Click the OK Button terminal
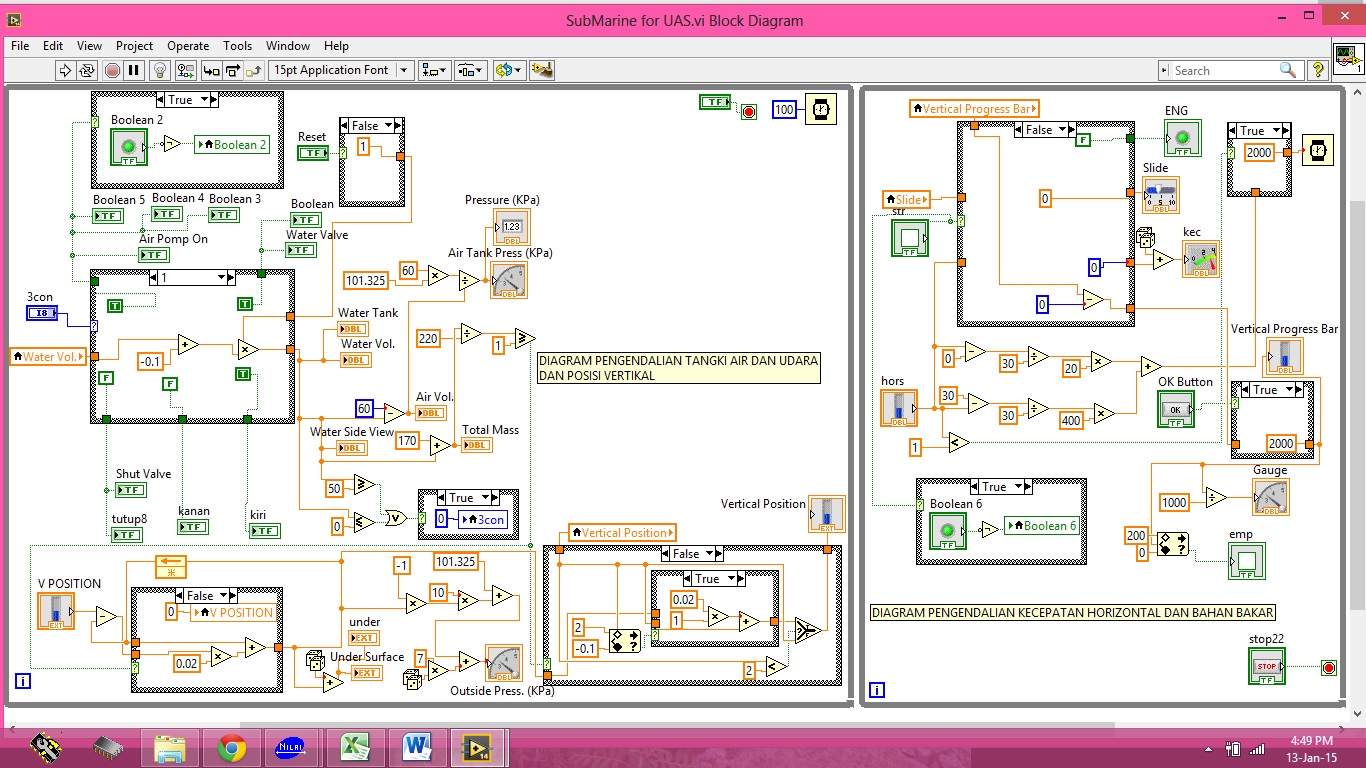The image size is (1366, 768). 1176,408
